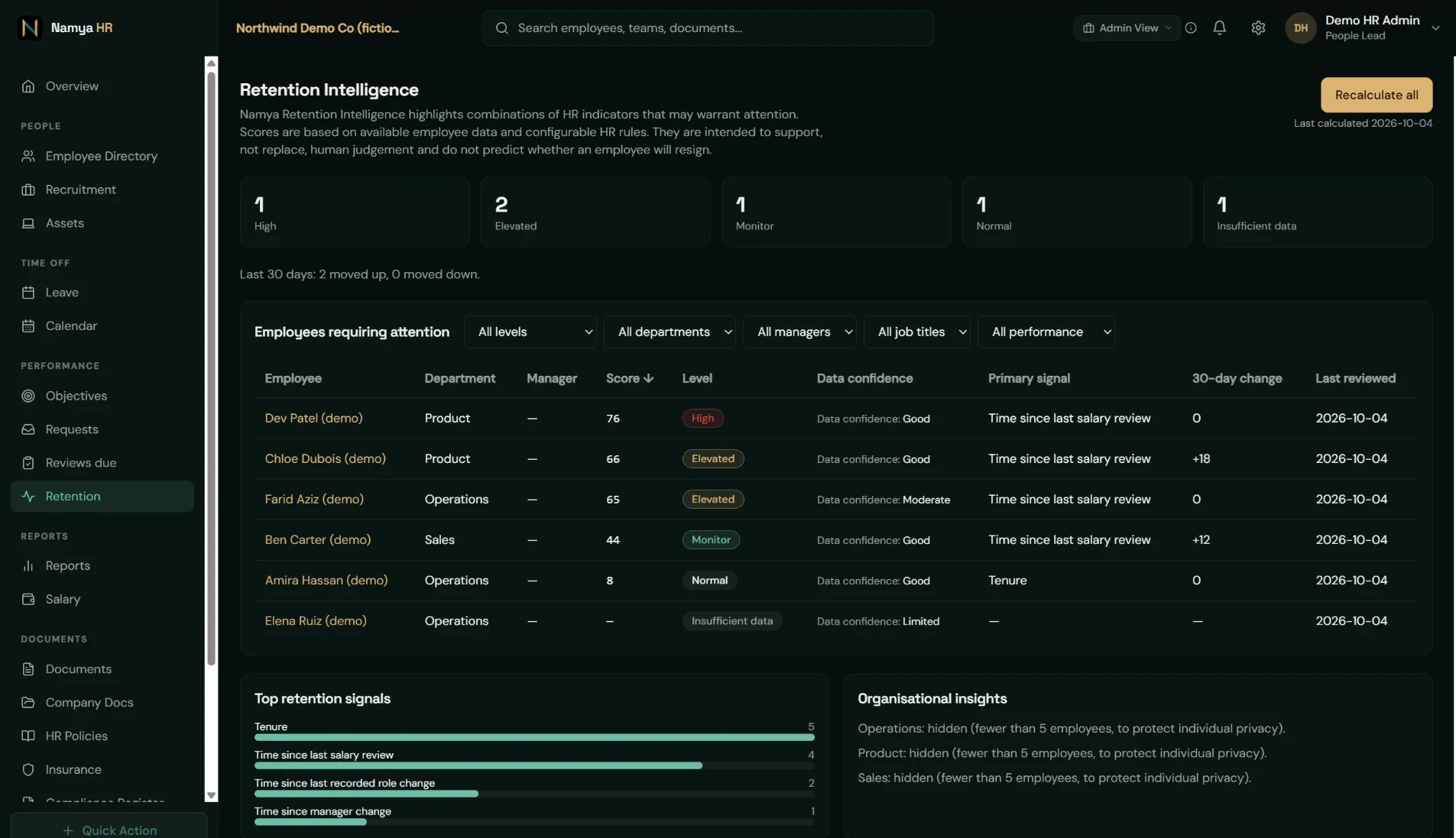1456x838 pixels.
Task: Click the Objectives target icon
Action: [28, 396]
